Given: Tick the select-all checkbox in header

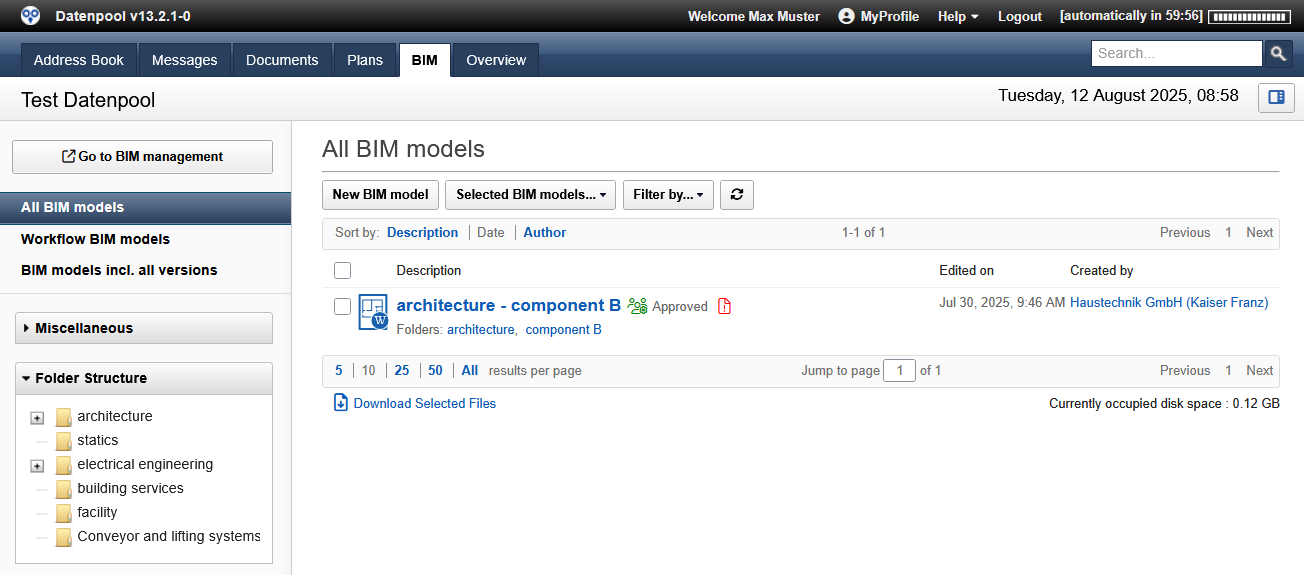Looking at the screenshot, I should pyautogui.click(x=343, y=270).
